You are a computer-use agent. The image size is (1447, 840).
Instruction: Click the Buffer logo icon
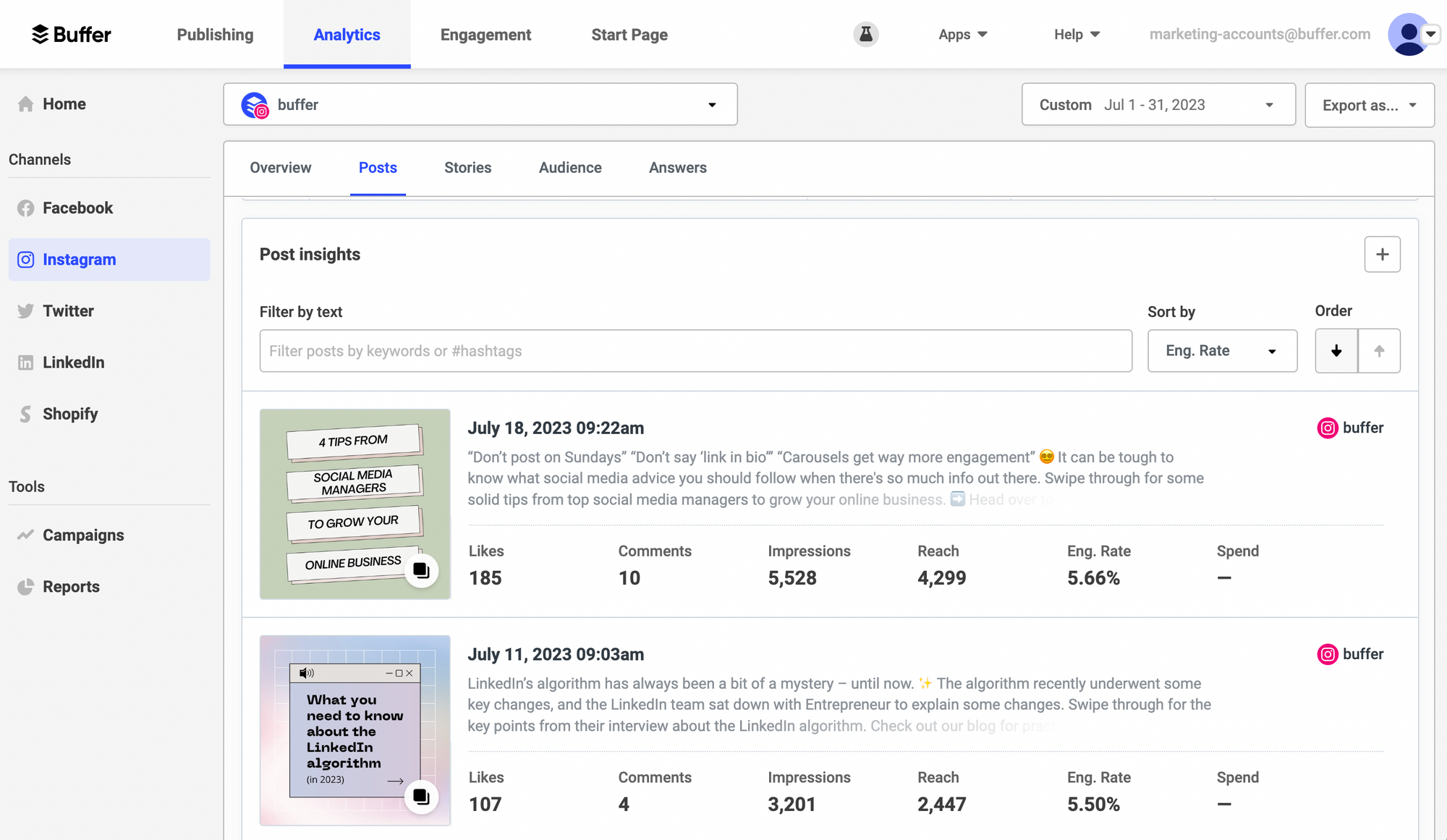point(41,34)
